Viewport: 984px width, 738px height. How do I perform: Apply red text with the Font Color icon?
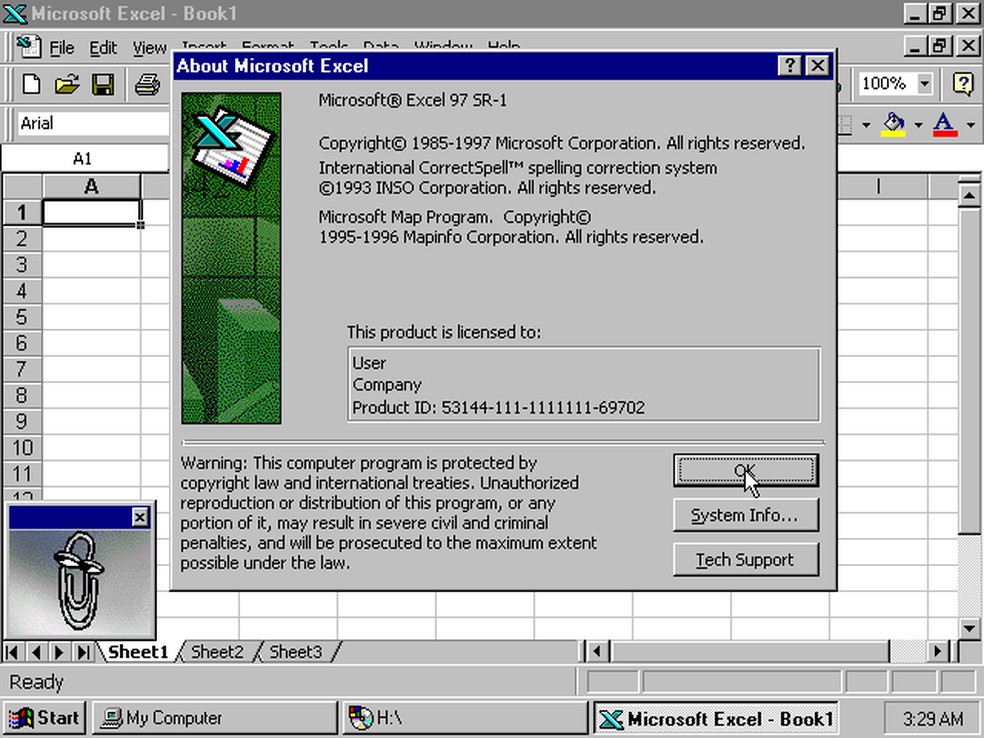[944, 124]
